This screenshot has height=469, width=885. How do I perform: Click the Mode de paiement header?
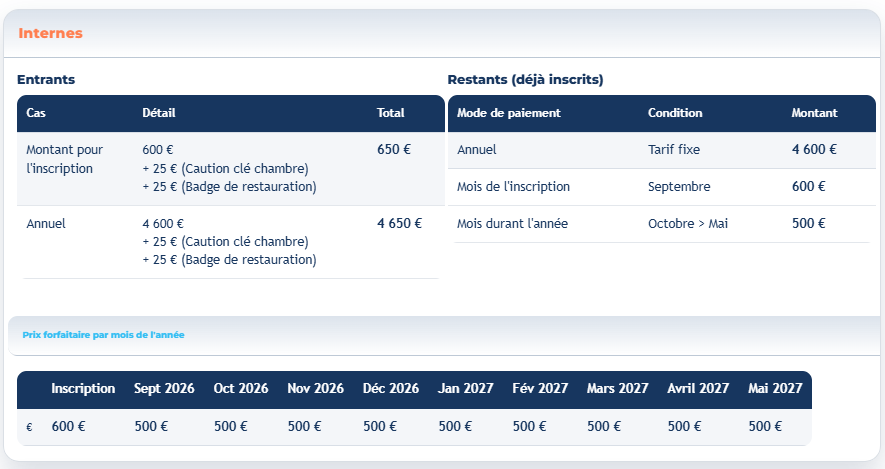pyautogui.click(x=509, y=113)
